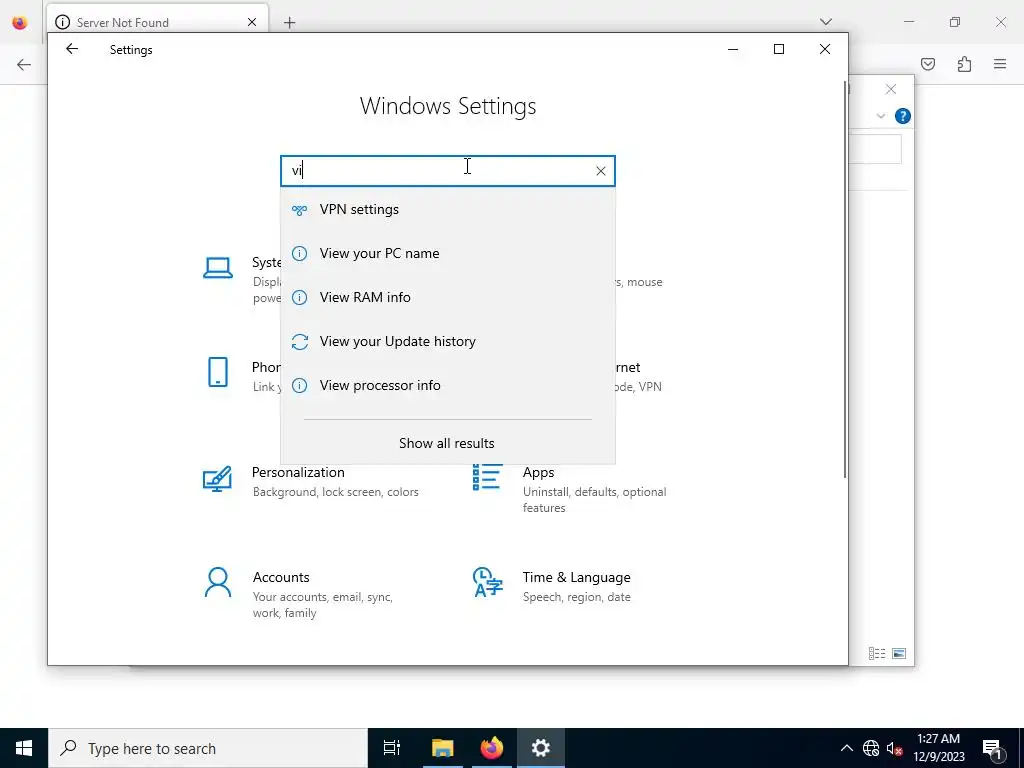Open Firefox extensions puzzle icon

(964, 64)
